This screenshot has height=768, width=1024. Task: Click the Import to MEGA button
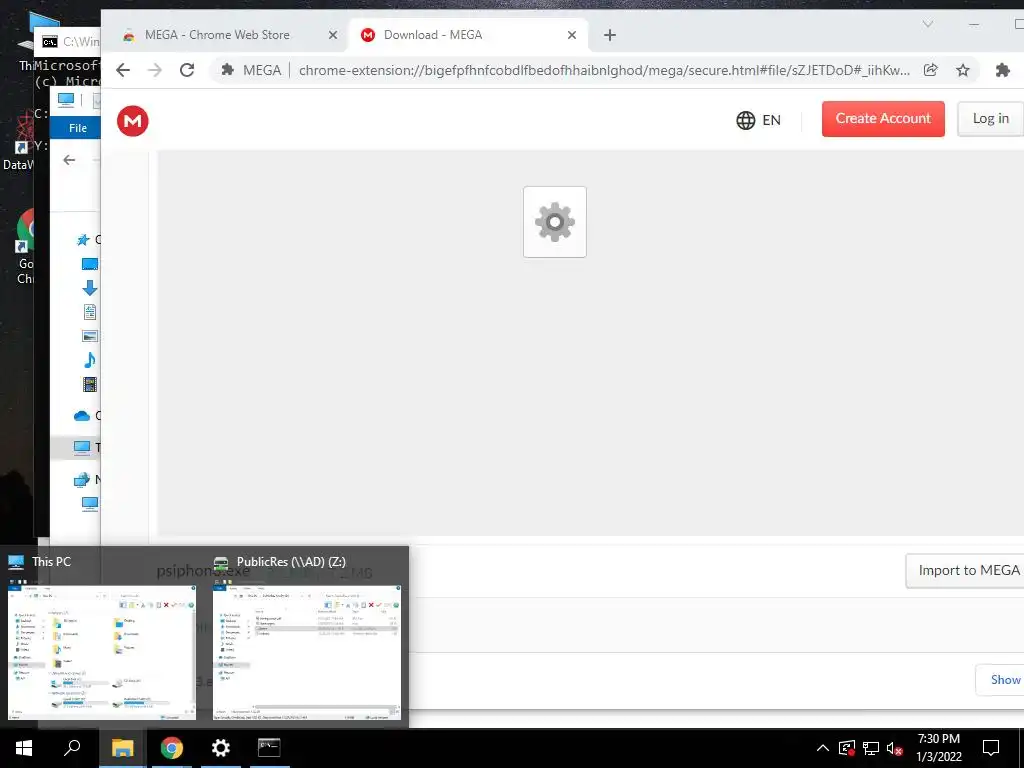coord(965,570)
